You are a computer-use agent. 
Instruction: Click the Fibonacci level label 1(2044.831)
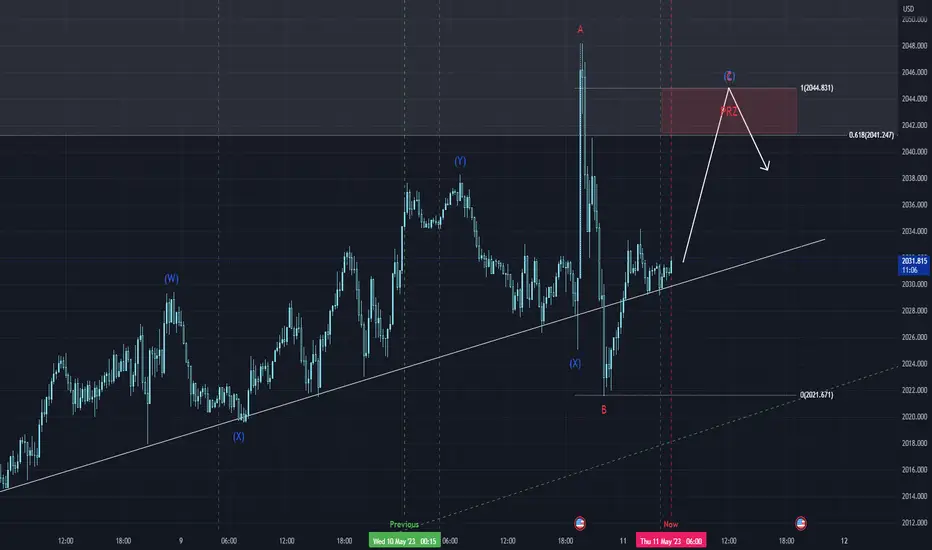(817, 88)
